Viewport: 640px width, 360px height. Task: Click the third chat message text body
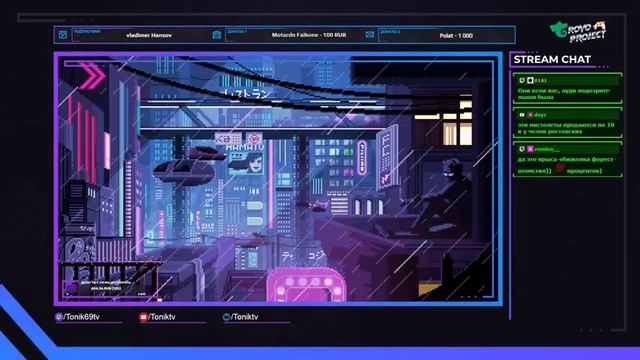point(566,165)
